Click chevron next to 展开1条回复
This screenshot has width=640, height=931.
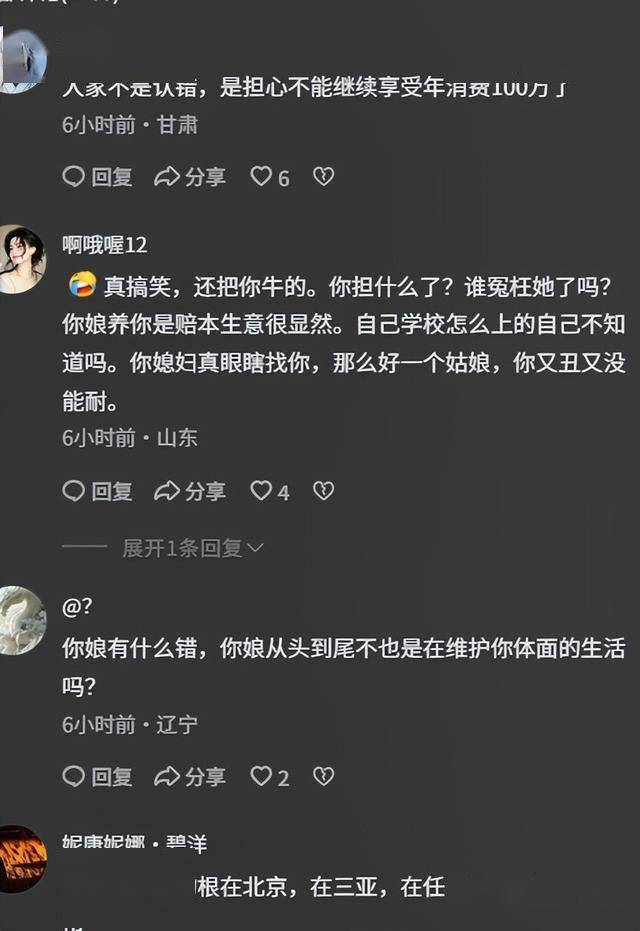(x=255, y=548)
